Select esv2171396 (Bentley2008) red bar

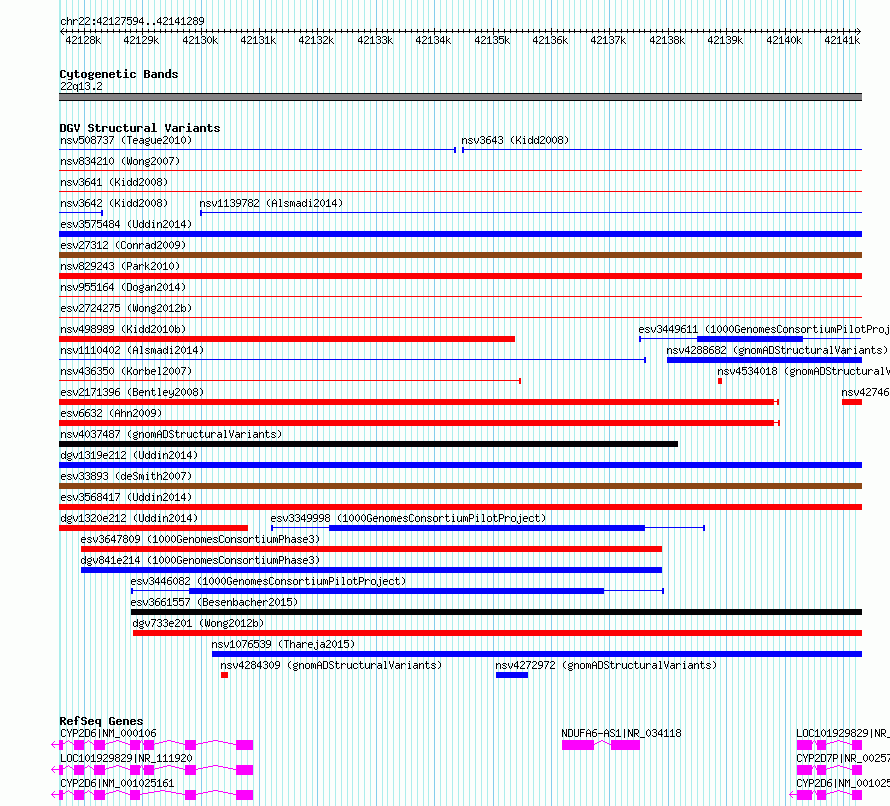click(x=417, y=402)
